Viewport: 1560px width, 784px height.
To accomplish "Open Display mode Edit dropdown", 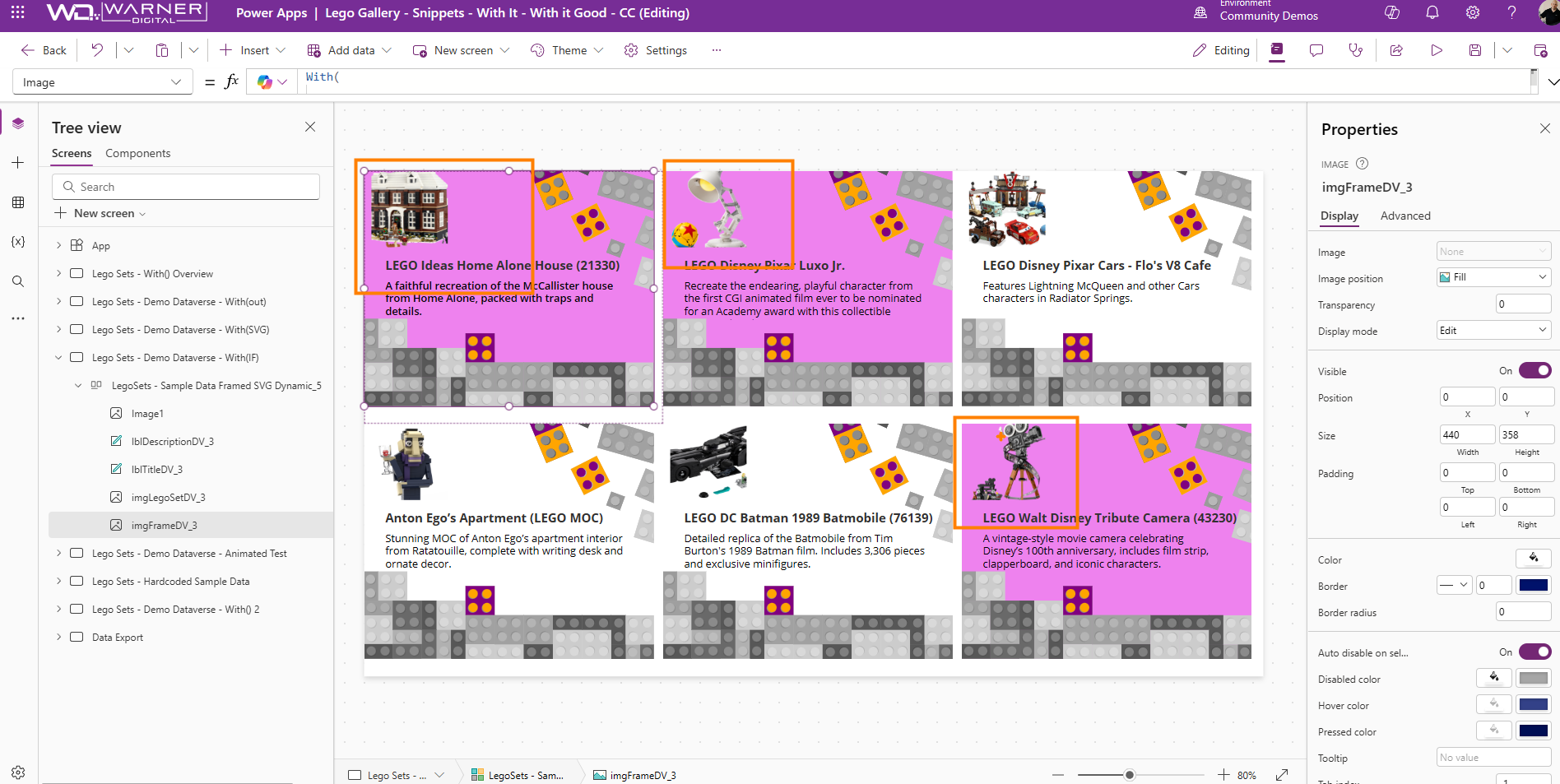I will 1494,331.
